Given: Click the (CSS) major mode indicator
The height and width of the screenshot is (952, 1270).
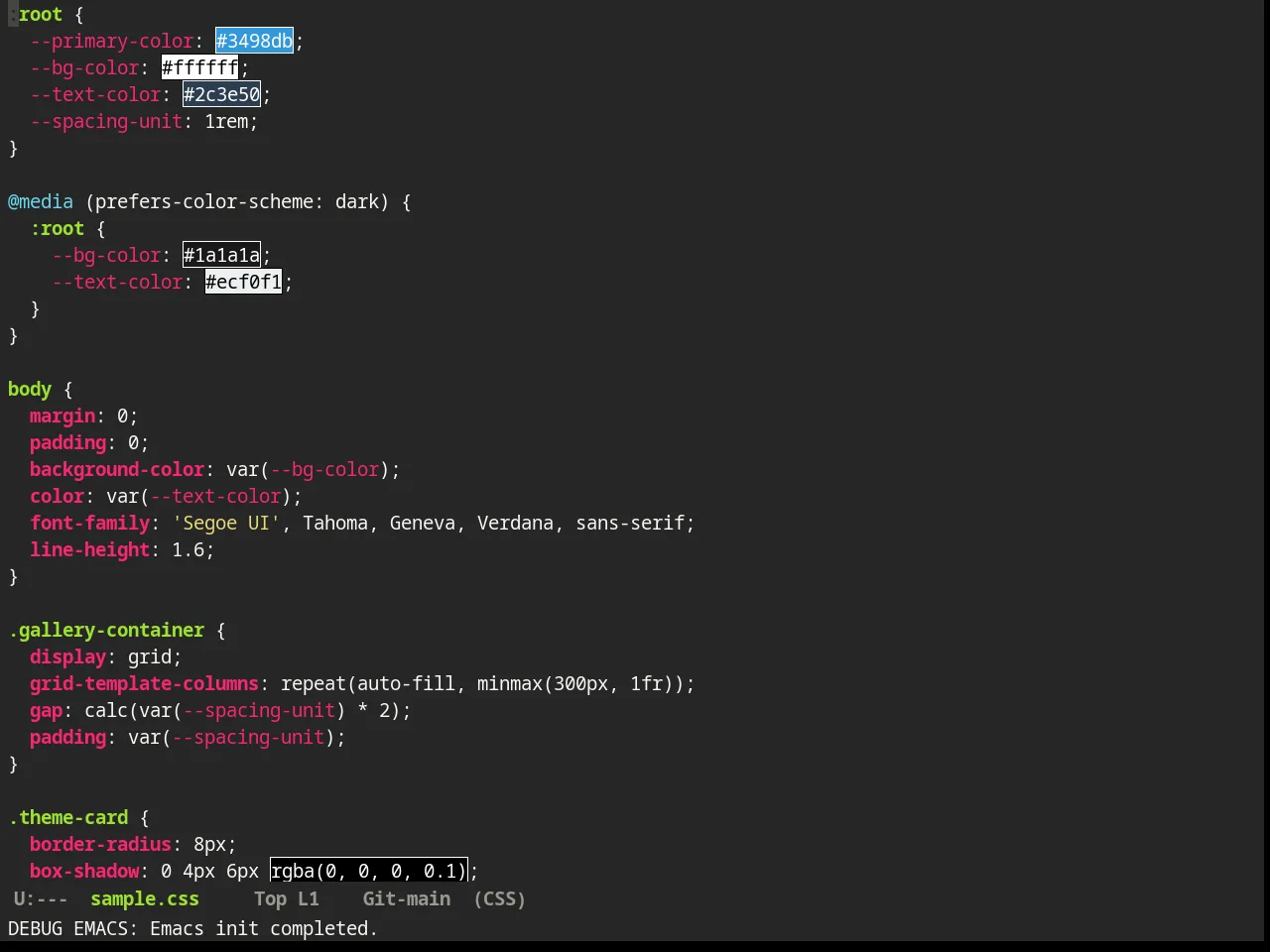Looking at the screenshot, I should pyautogui.click(x=499, y=898).
